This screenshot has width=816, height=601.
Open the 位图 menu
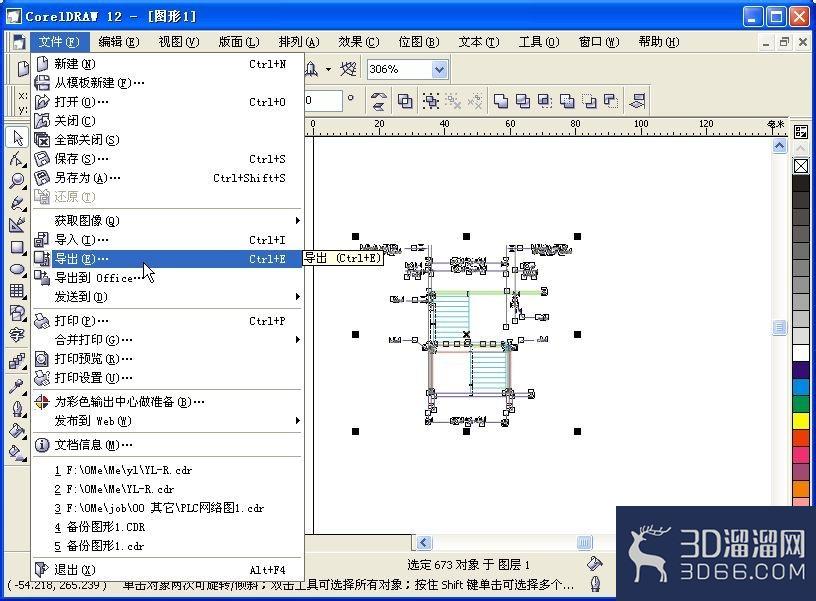tap(418, 42)
